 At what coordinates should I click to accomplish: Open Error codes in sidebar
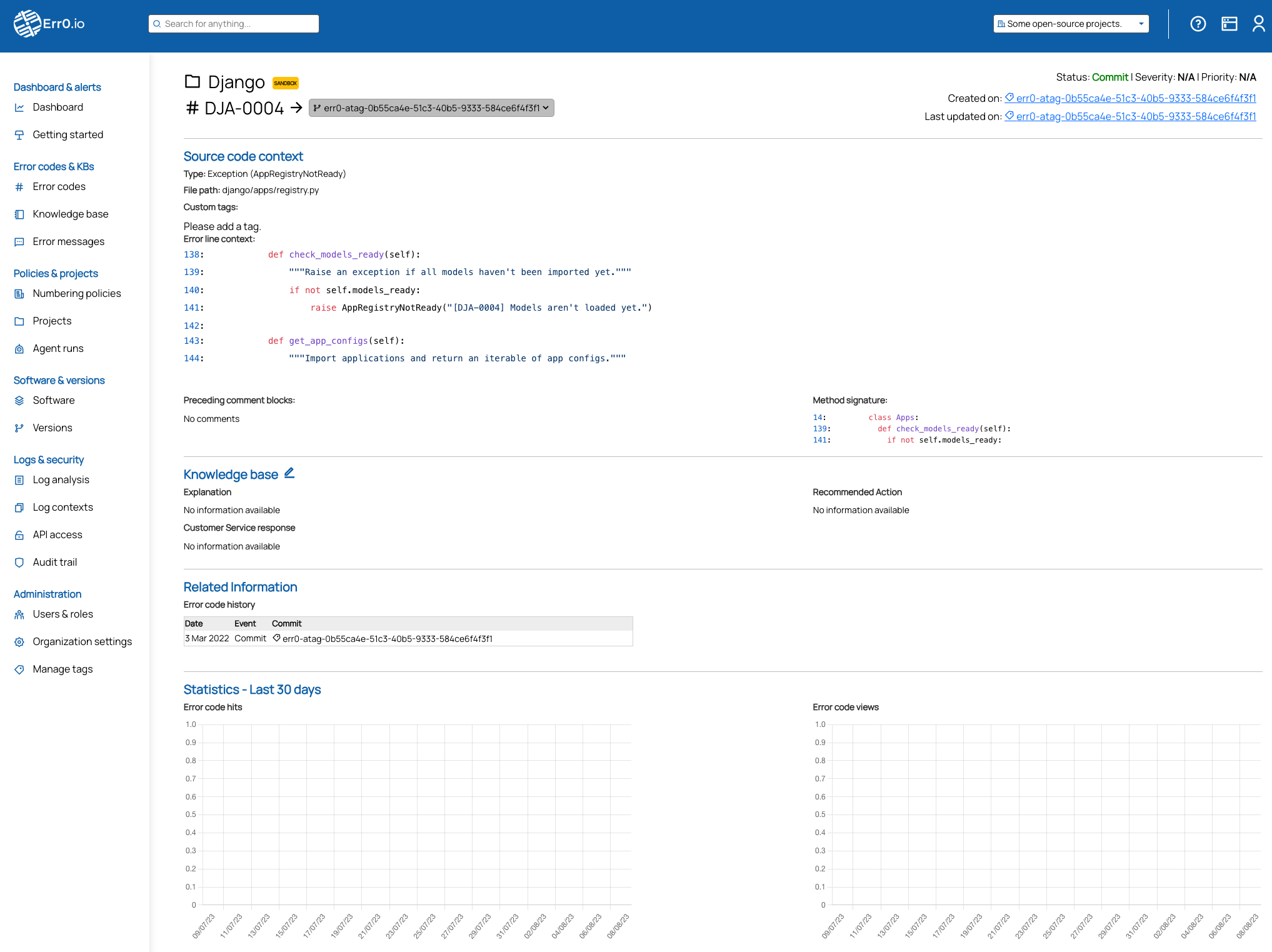[x=59, y=186]
